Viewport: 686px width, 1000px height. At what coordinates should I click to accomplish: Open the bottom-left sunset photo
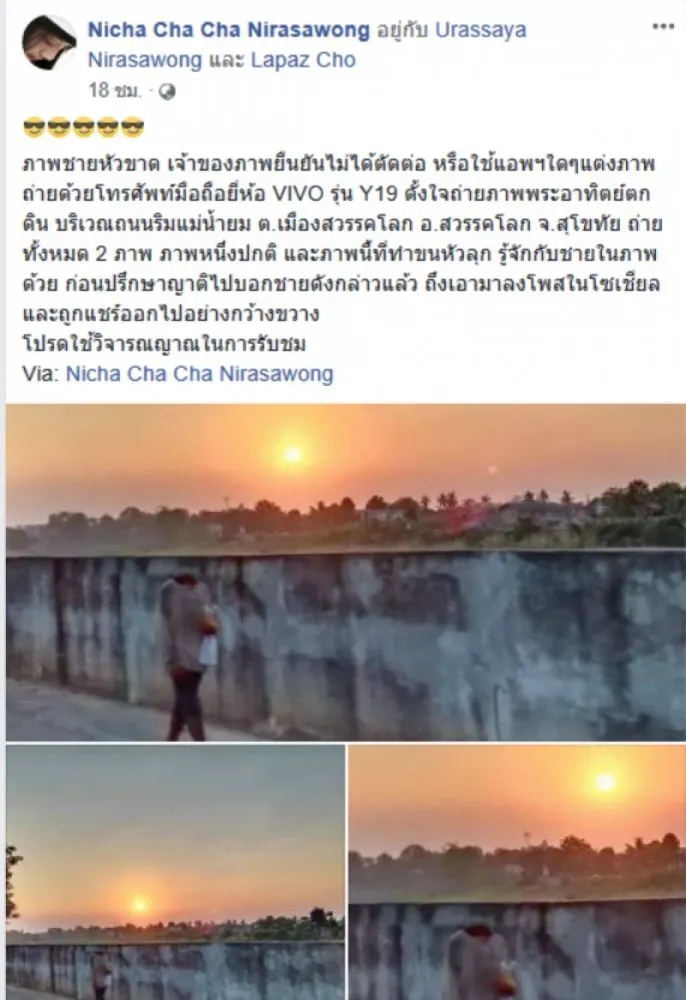pos(175,872)
